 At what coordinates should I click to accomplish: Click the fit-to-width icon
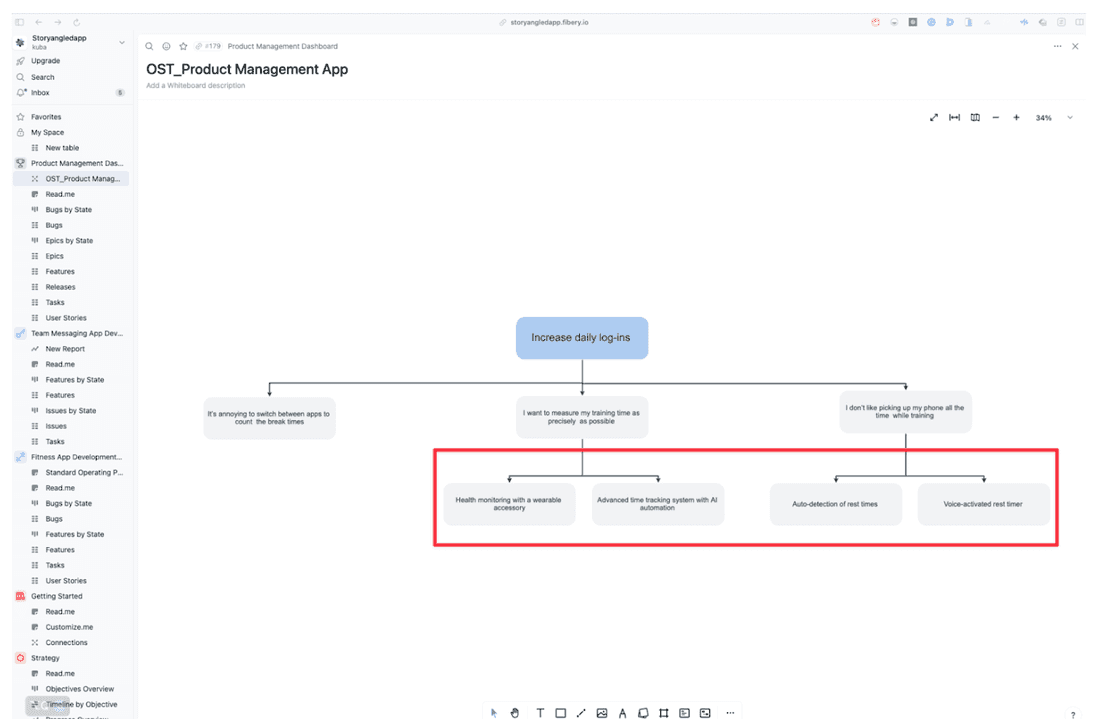pos(954,118)
